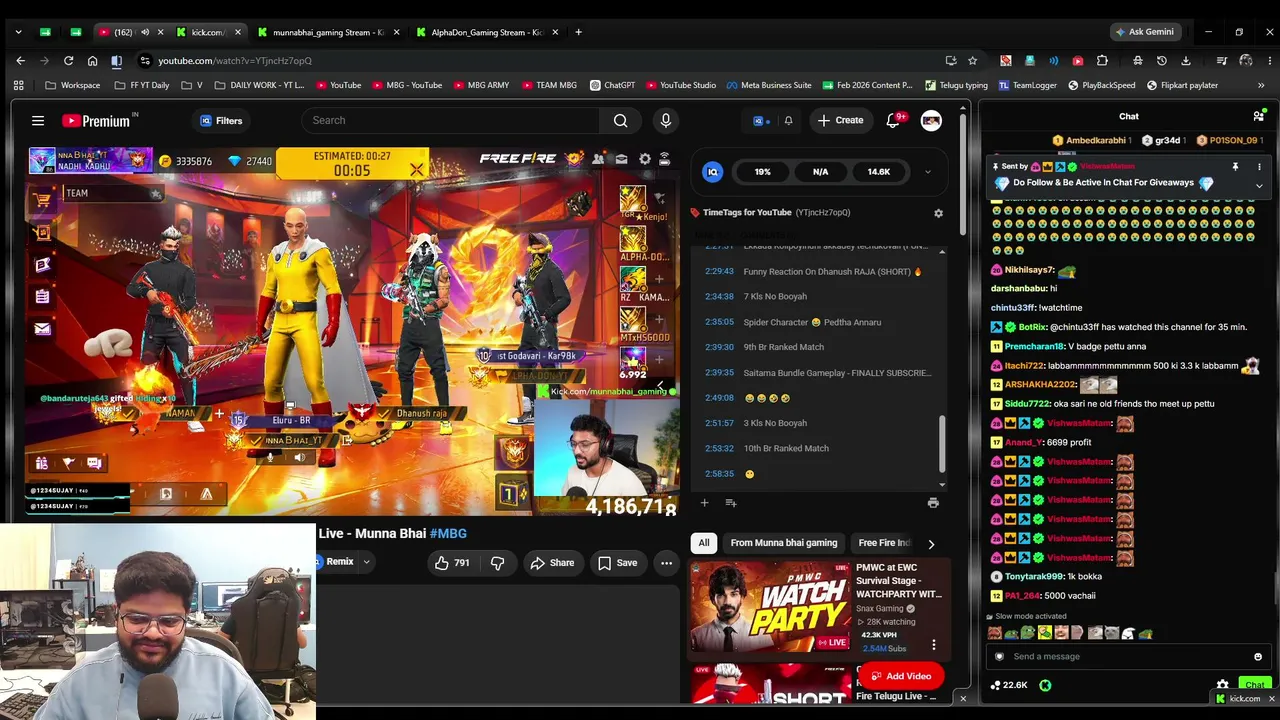Bookmark this page with the star icon

(x=972, y=61)
